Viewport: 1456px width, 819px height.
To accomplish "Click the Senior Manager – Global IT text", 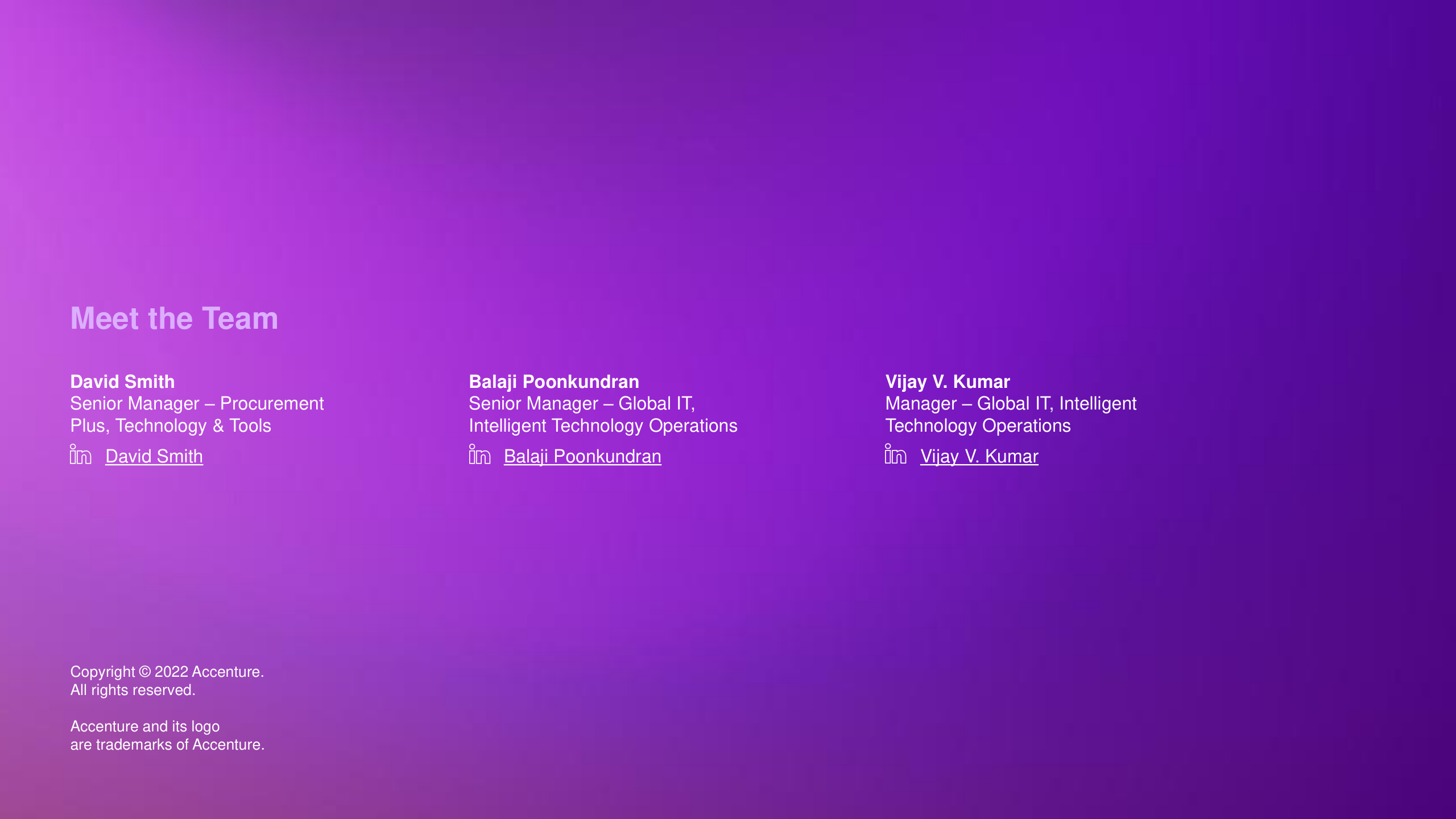I will pyautogui.click(x=581, y=404).
